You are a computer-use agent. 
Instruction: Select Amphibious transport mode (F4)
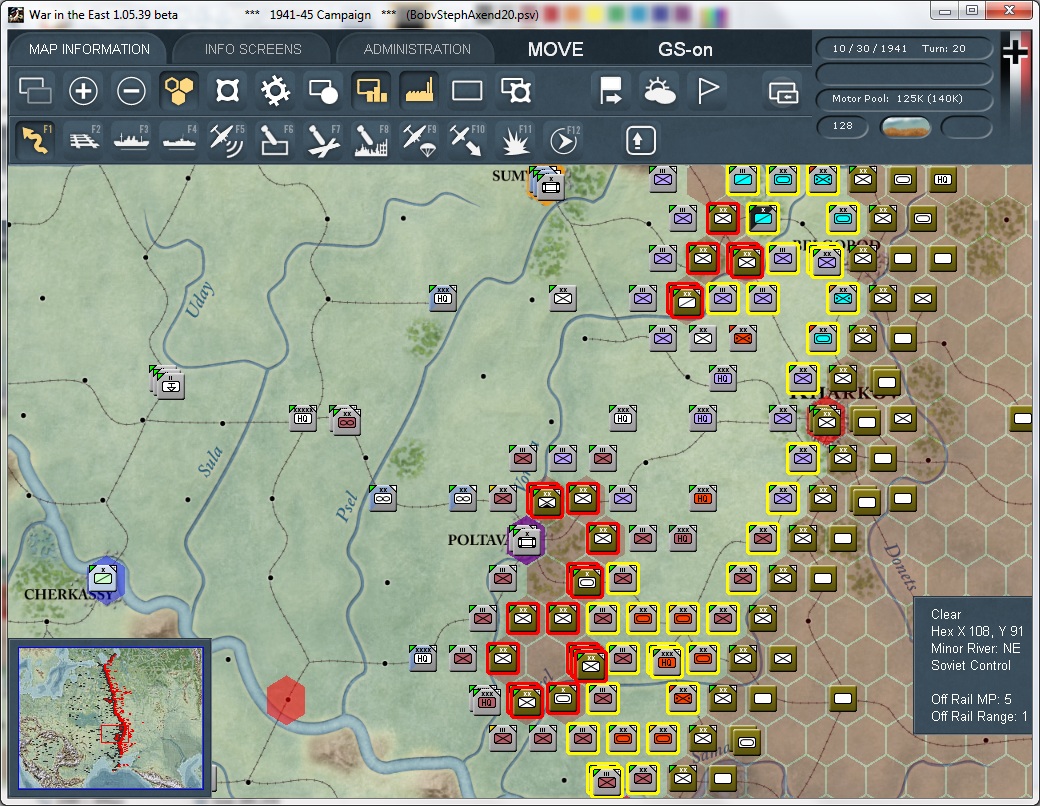point(179,139)
